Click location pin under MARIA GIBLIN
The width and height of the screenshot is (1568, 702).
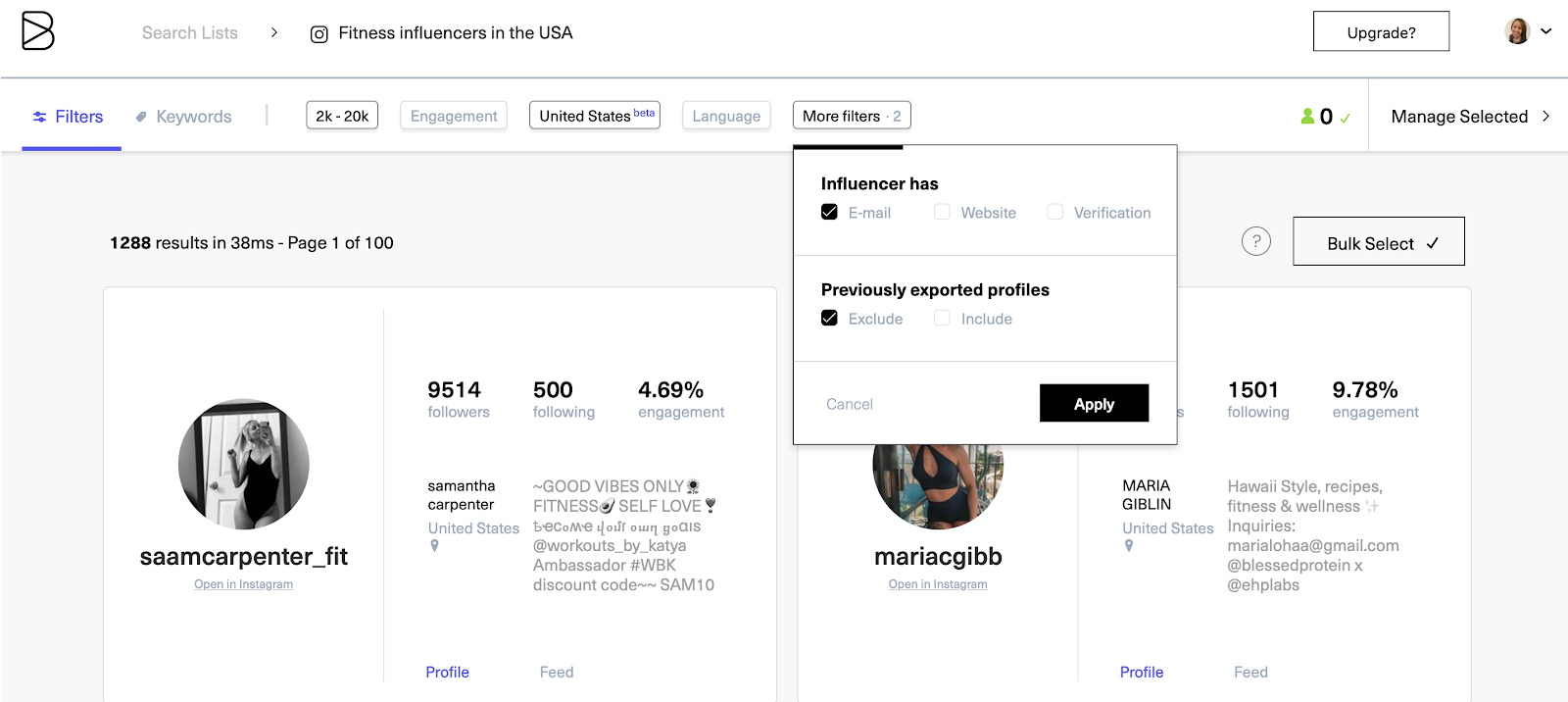coord(1129,546)
